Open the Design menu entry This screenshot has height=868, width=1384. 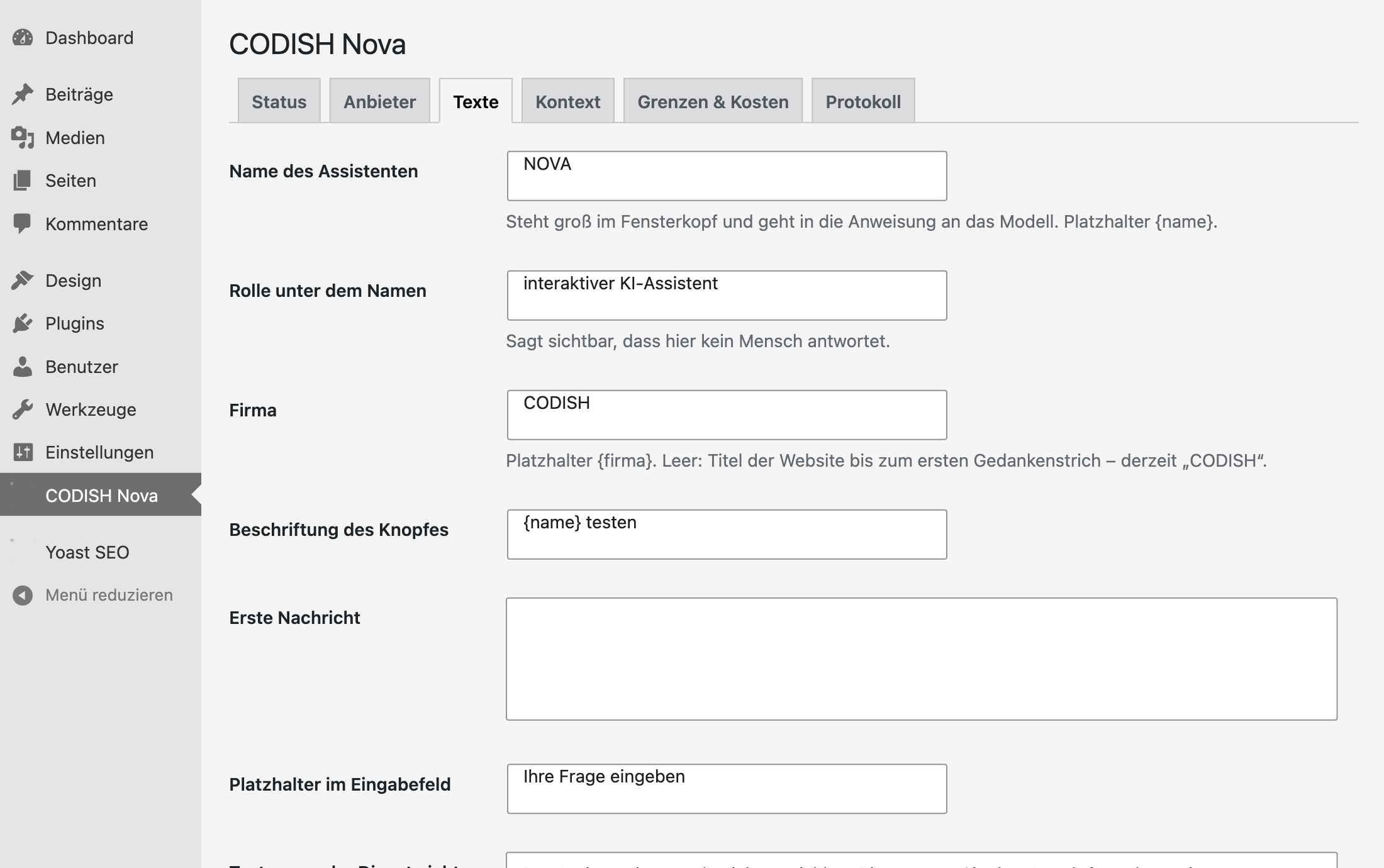[x=101, y=281]
